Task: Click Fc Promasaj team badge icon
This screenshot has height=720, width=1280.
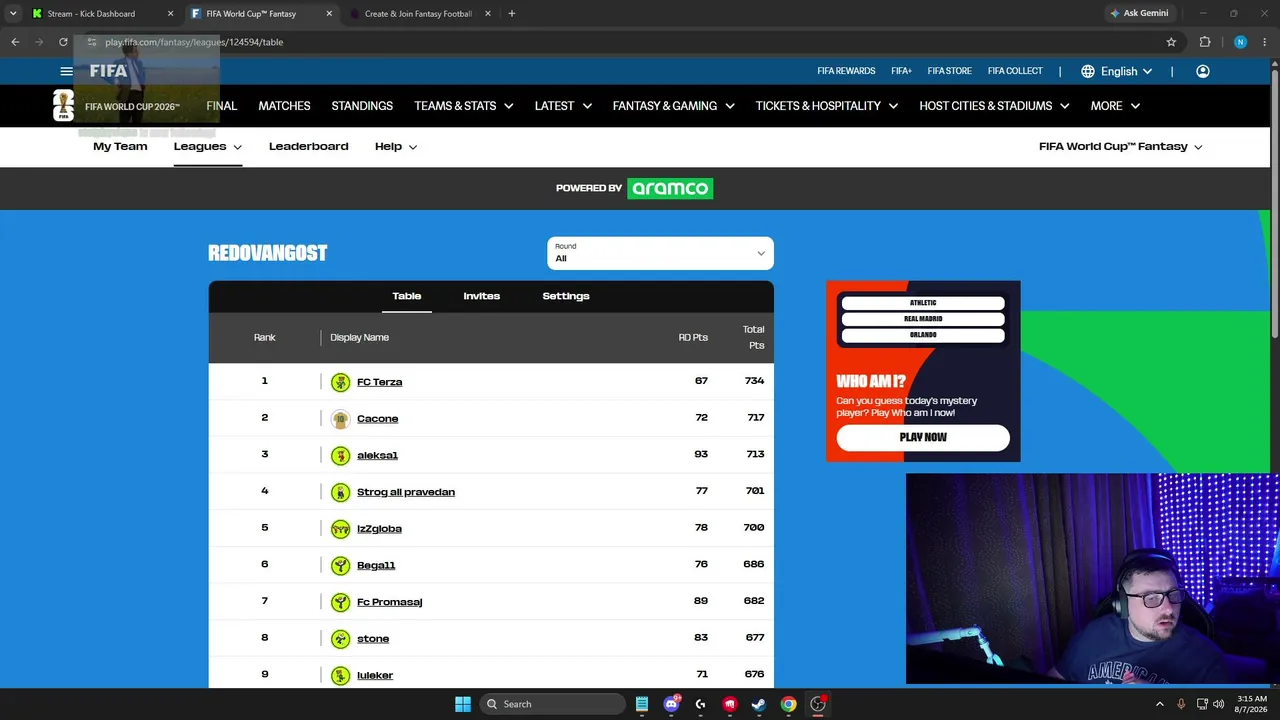Action: (x=340, y=602)
